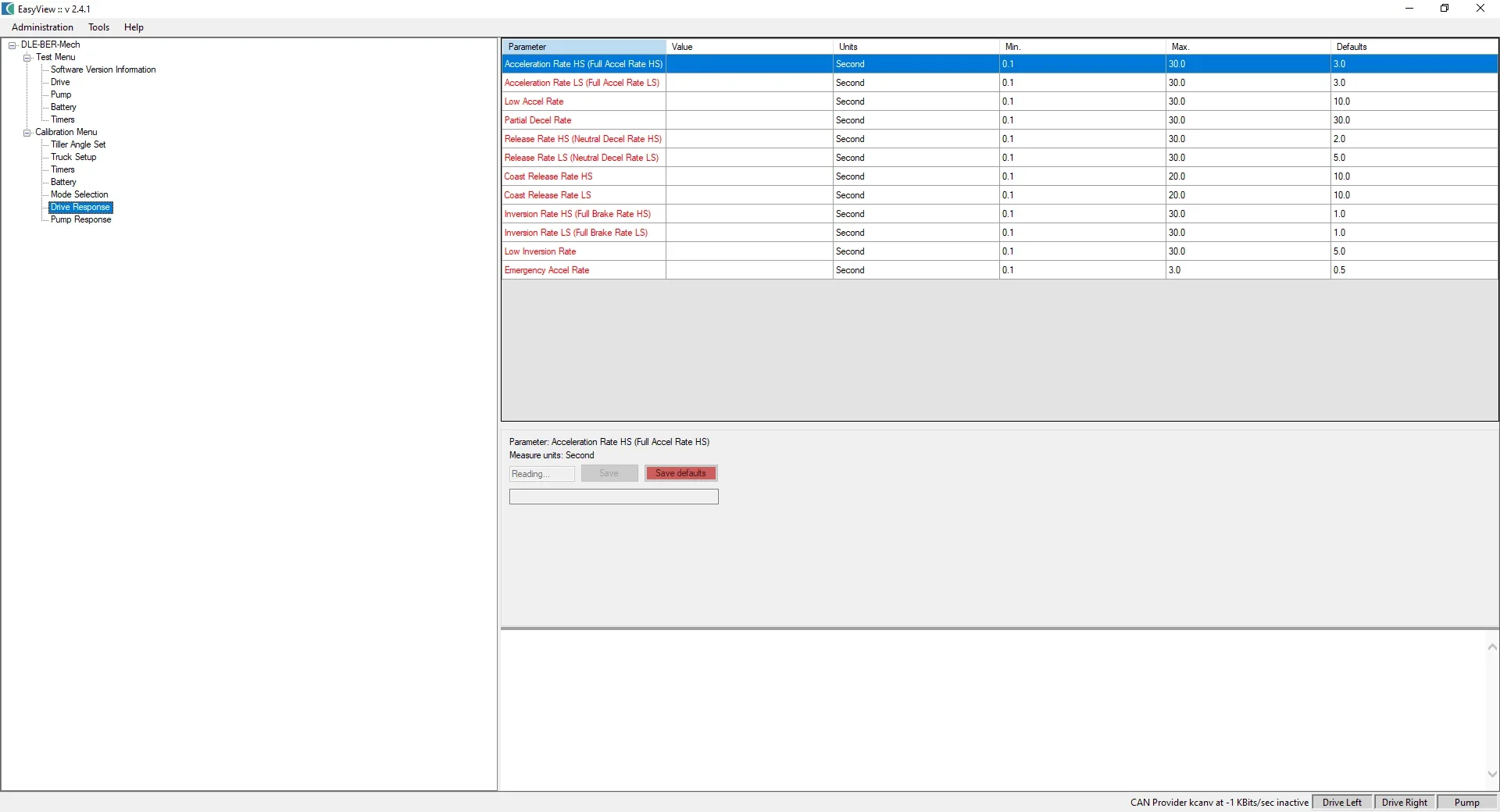
Task: Select Coast Release Rate LS parameter
Action: [x=1000, y=195]
